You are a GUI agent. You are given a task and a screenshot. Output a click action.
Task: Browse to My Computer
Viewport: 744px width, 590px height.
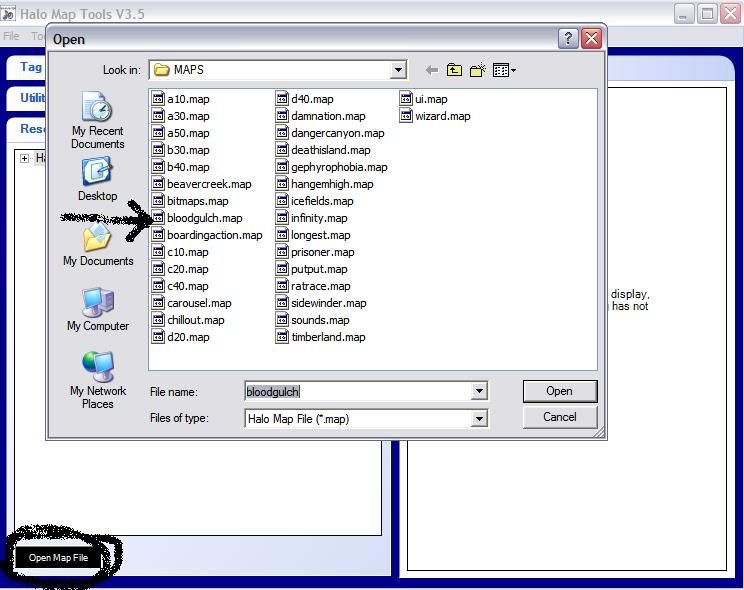click(x=98, y=310)
